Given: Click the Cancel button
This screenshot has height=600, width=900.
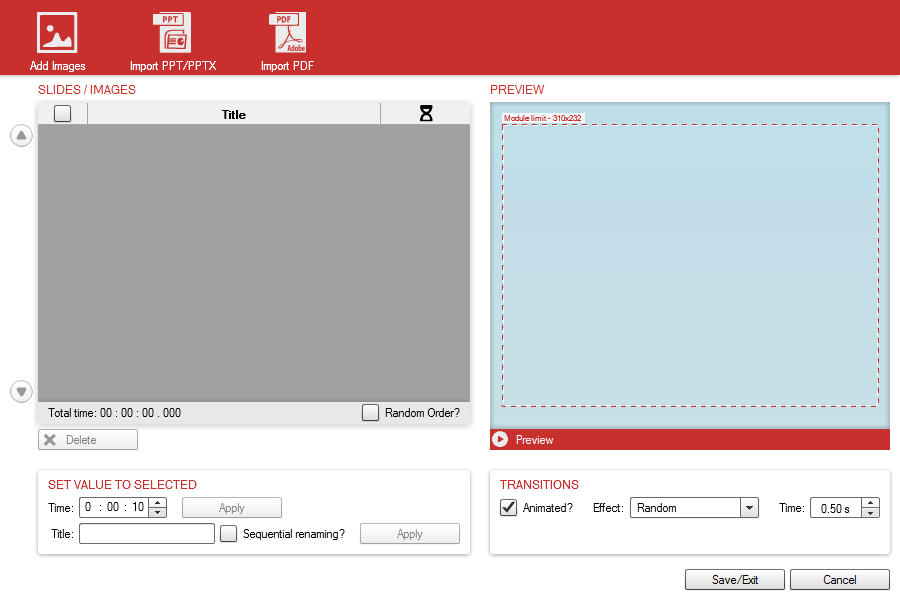Looking at the screenshot, I should pyautogui.click(x=840, y=580).
